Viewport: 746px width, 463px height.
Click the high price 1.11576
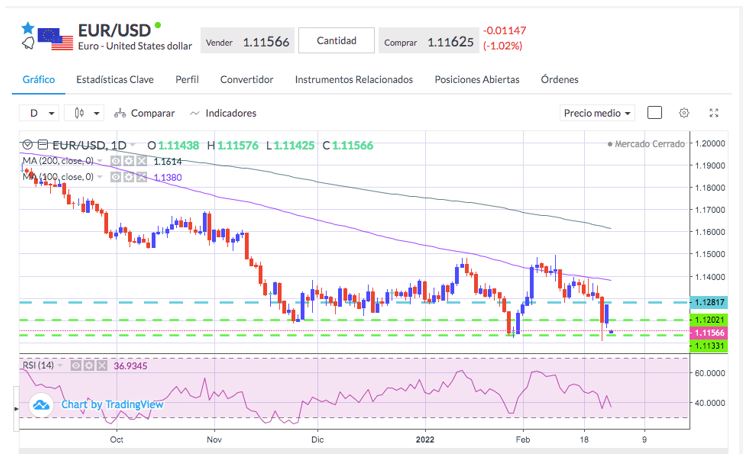point(238,145)
